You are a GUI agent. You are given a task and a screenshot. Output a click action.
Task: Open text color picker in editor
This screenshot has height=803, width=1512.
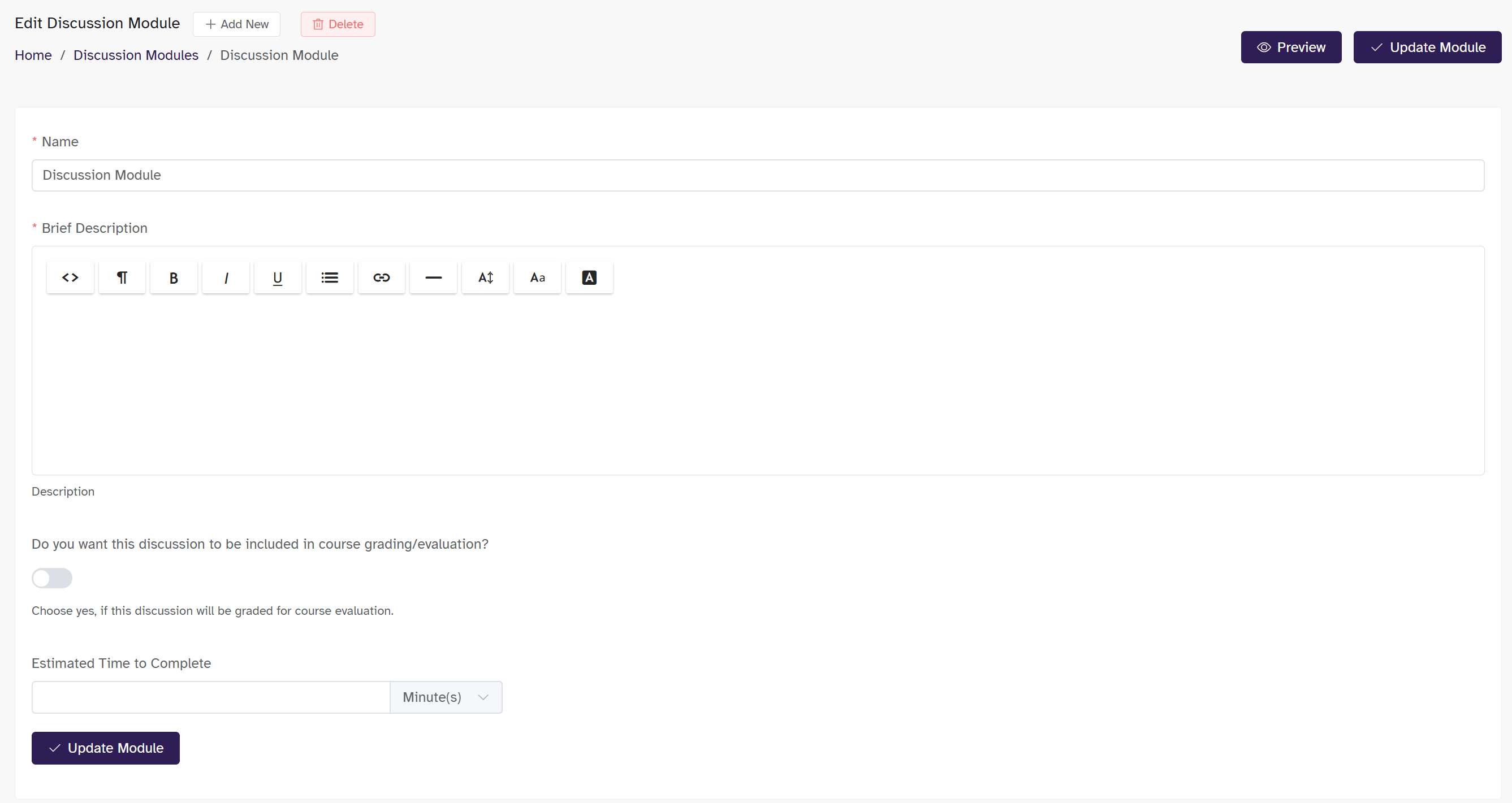click(x=589, y=277)
